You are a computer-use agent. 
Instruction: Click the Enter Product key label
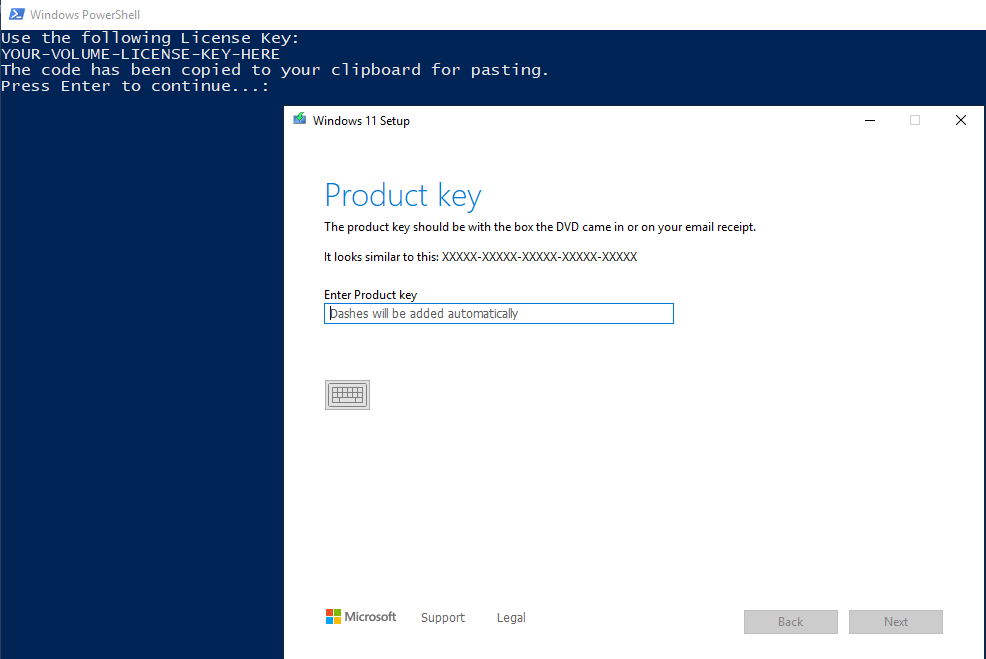pyautogui.click(x=370, y=294)
